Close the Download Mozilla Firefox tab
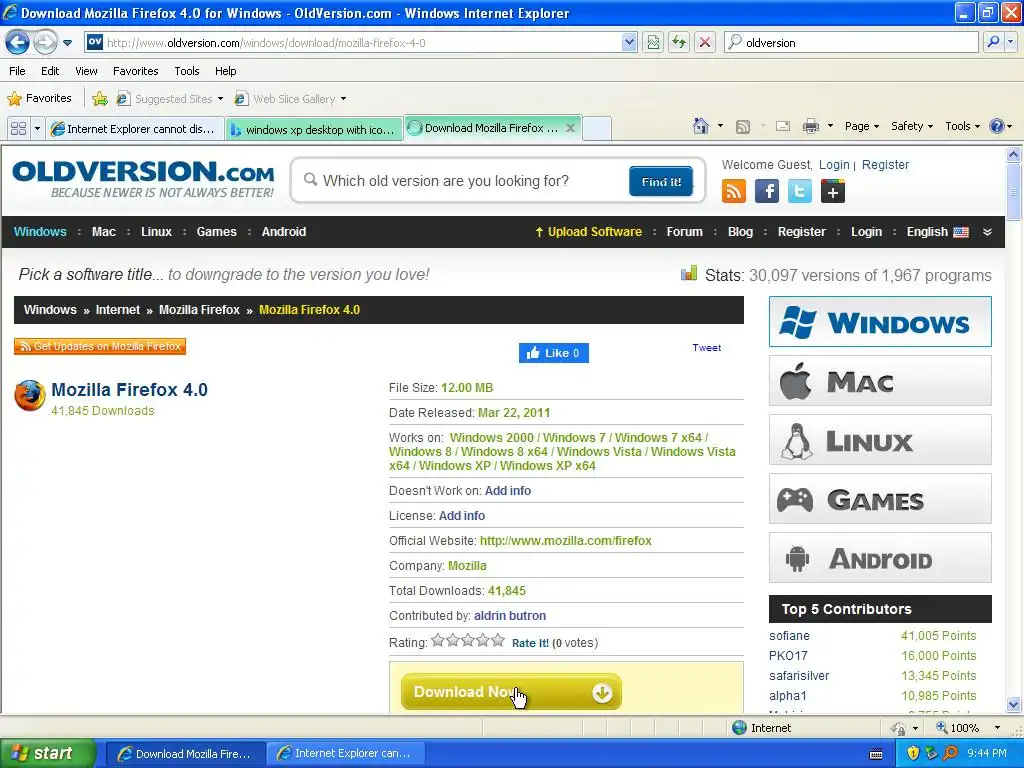Image resolution: width=1024 pixels, height=768 pixels. click(570, 128)
